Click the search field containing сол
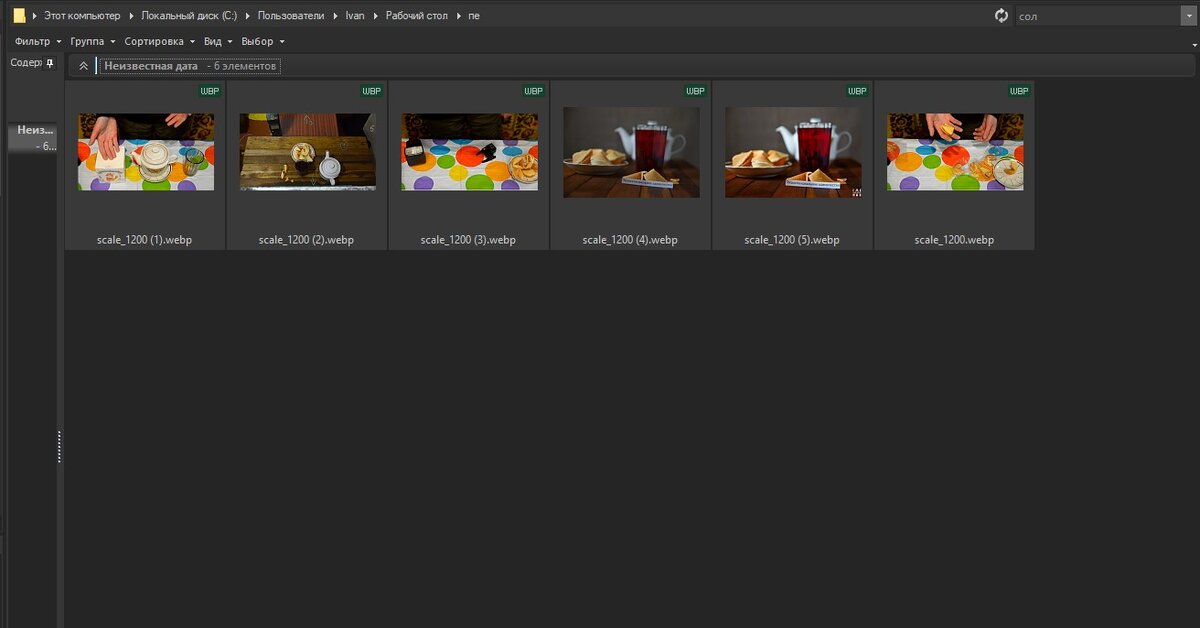 click(x=1098, y=16)
